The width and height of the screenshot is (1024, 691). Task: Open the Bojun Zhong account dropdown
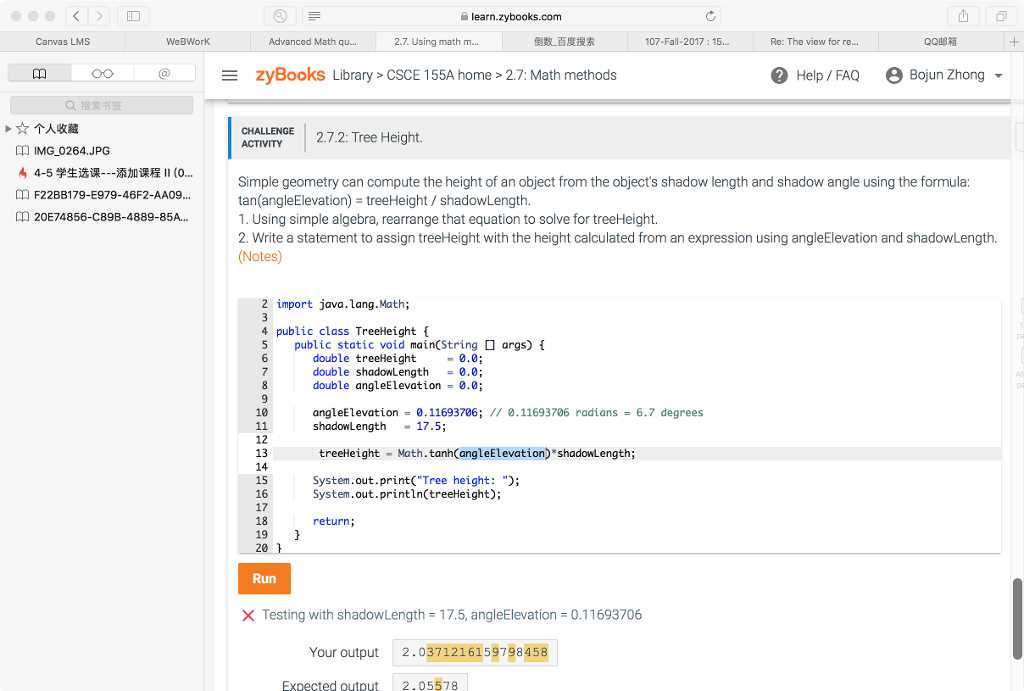[x=944, y=76]
